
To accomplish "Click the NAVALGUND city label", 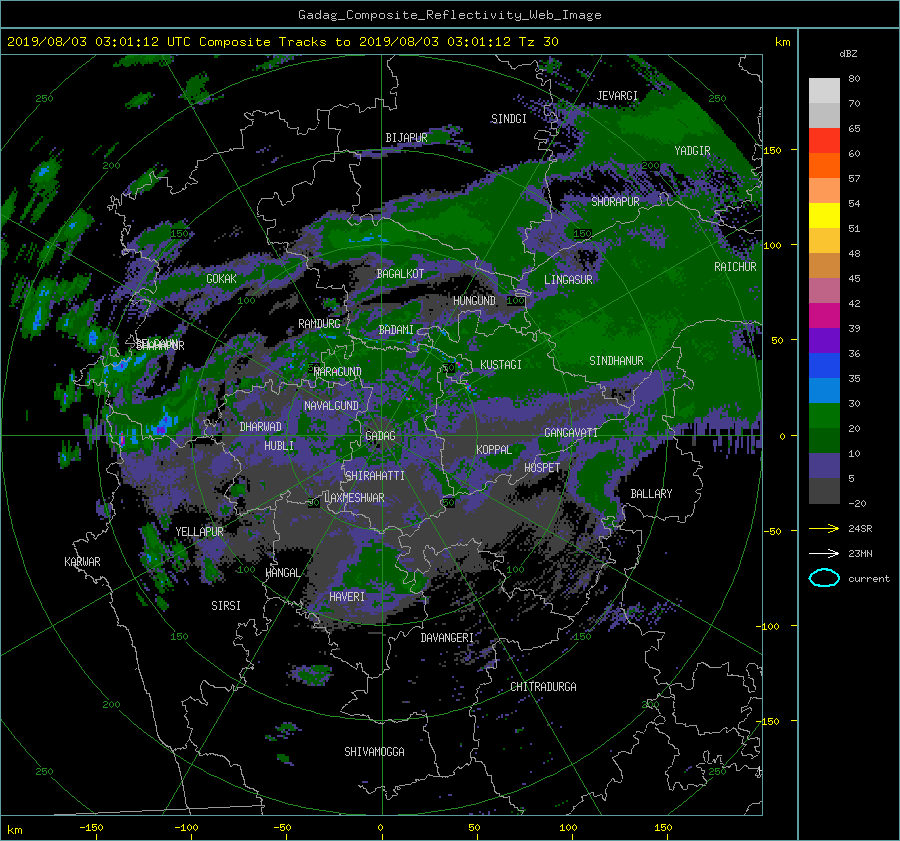I will (331, 406).
